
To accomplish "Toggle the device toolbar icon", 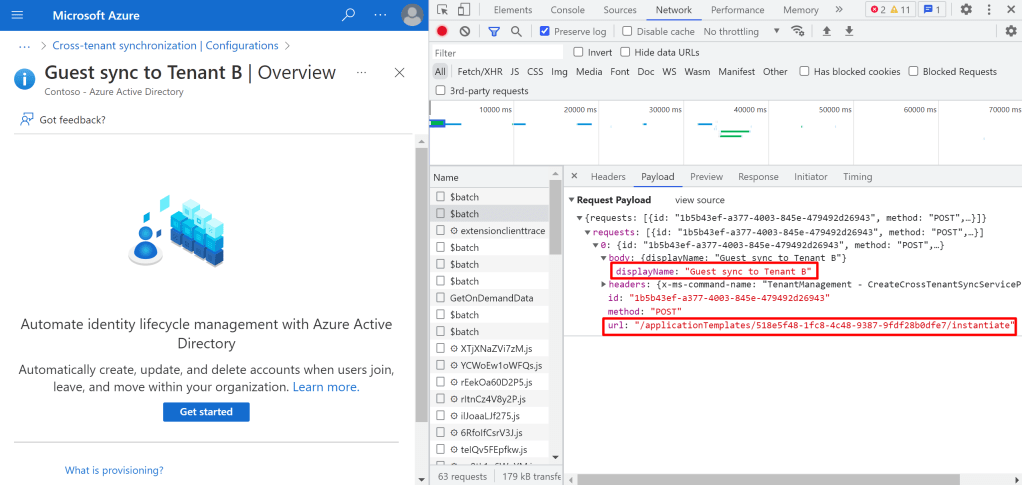I will tap(464, 10).
